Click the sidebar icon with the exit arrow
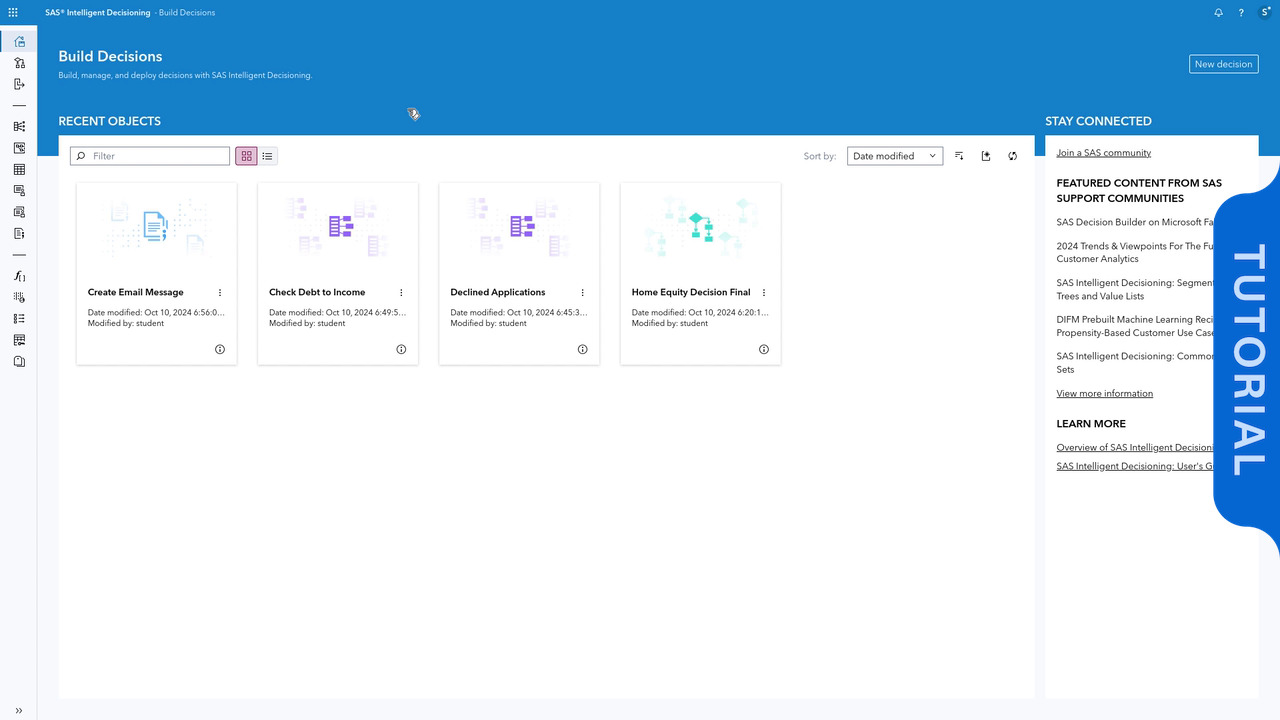 pos(19,84)
